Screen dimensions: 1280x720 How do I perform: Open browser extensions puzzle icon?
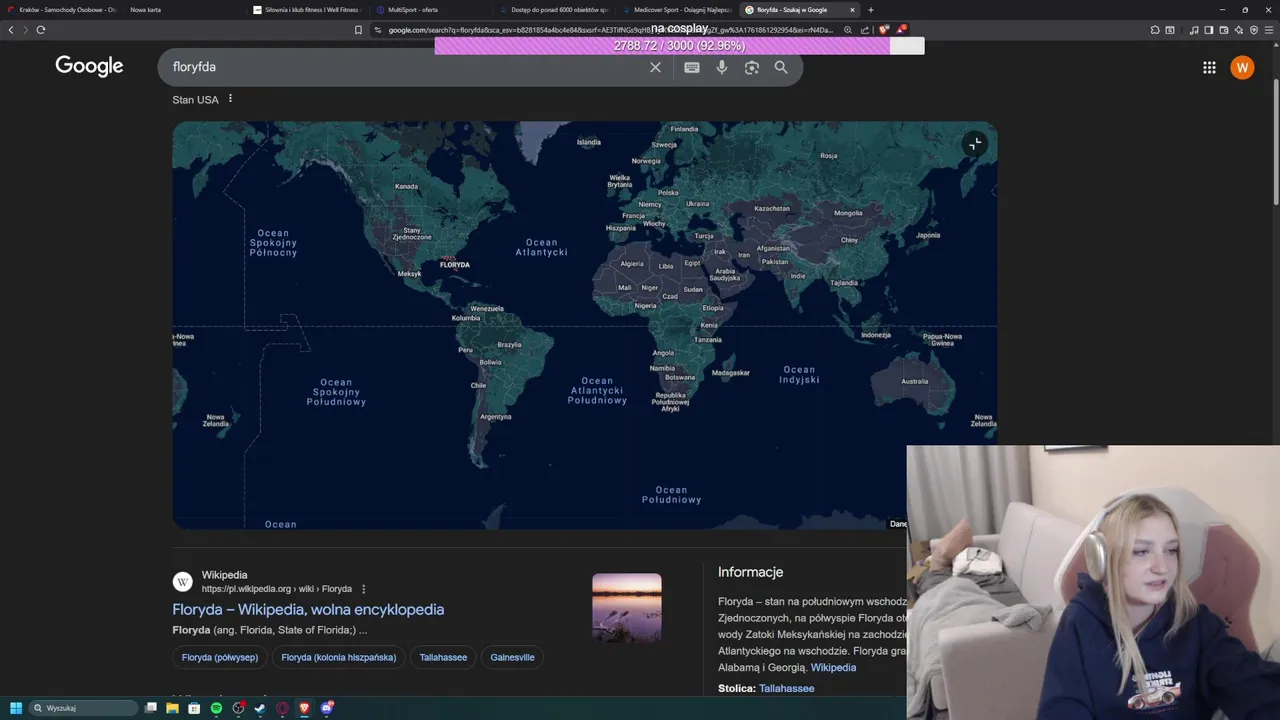(x=1155, y=30)
